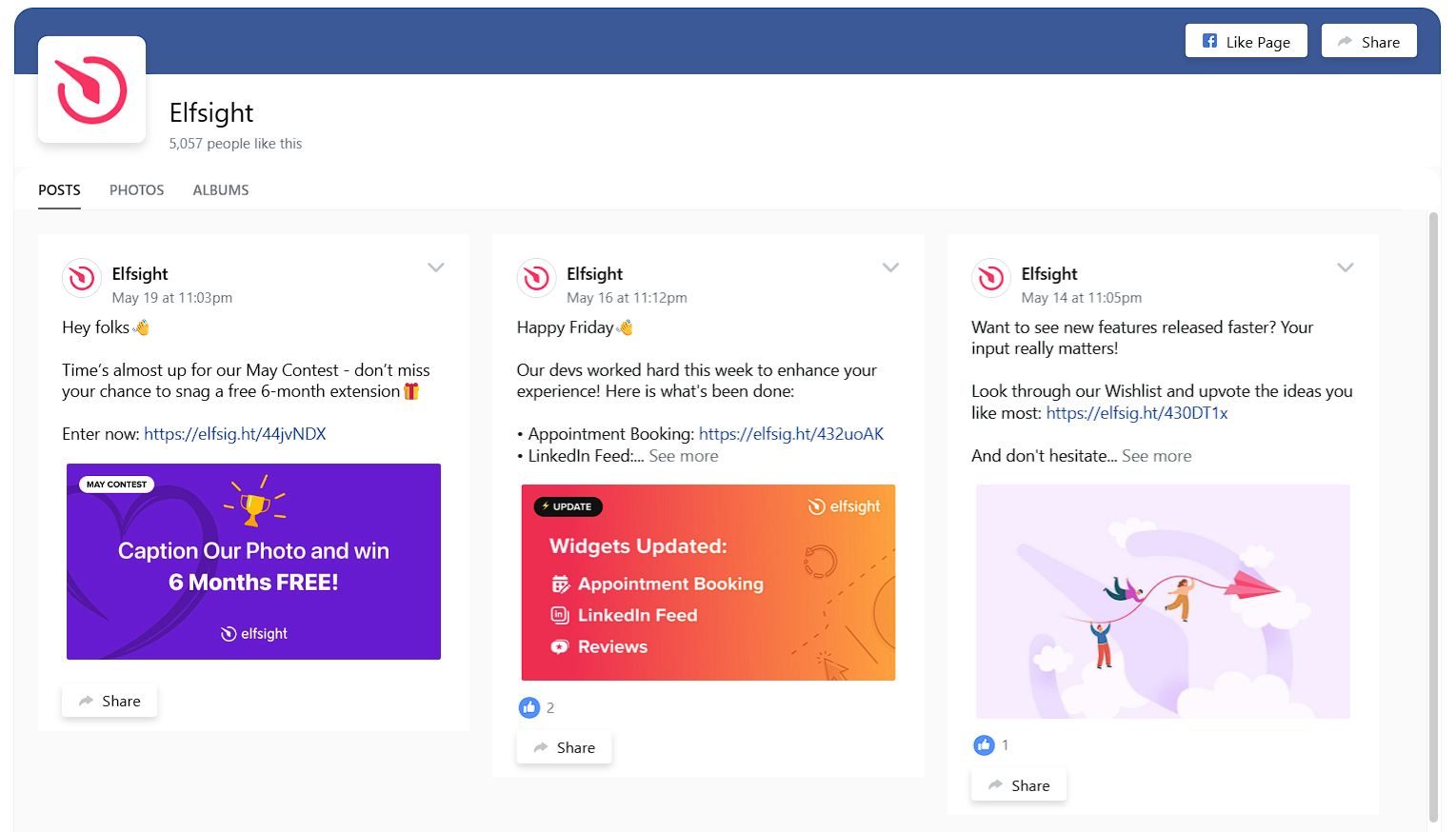The image size is (1456, 832).
Task: Click the vertical scrollbar on the right
Action: pos(1433,514)
